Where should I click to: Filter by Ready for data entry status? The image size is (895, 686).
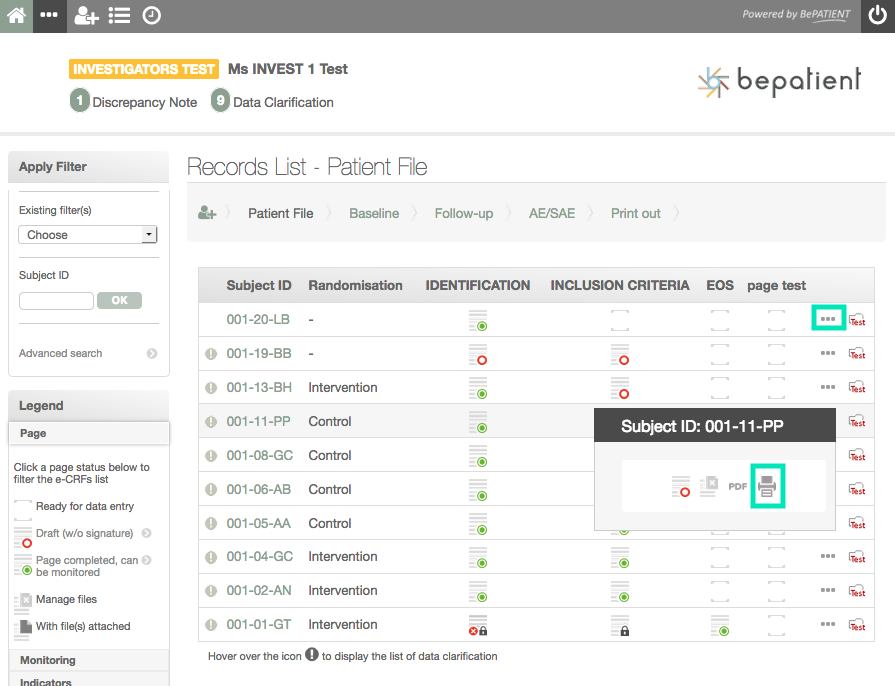click(84, 506)
